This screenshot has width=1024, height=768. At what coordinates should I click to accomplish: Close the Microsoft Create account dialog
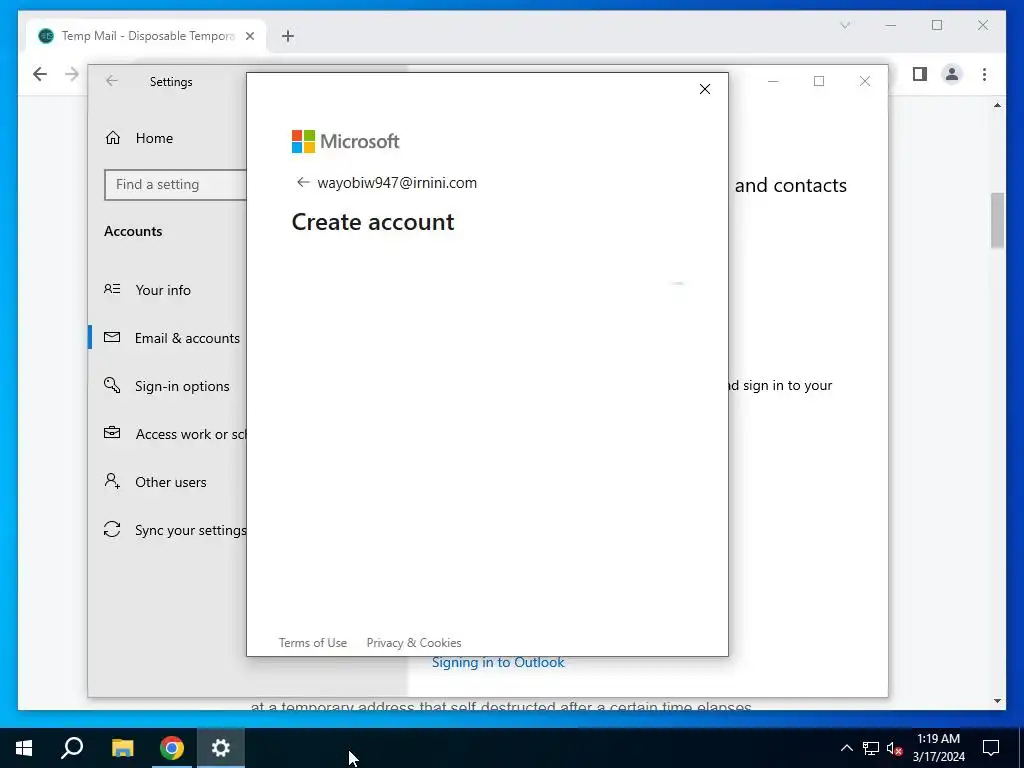pos(705,89)
